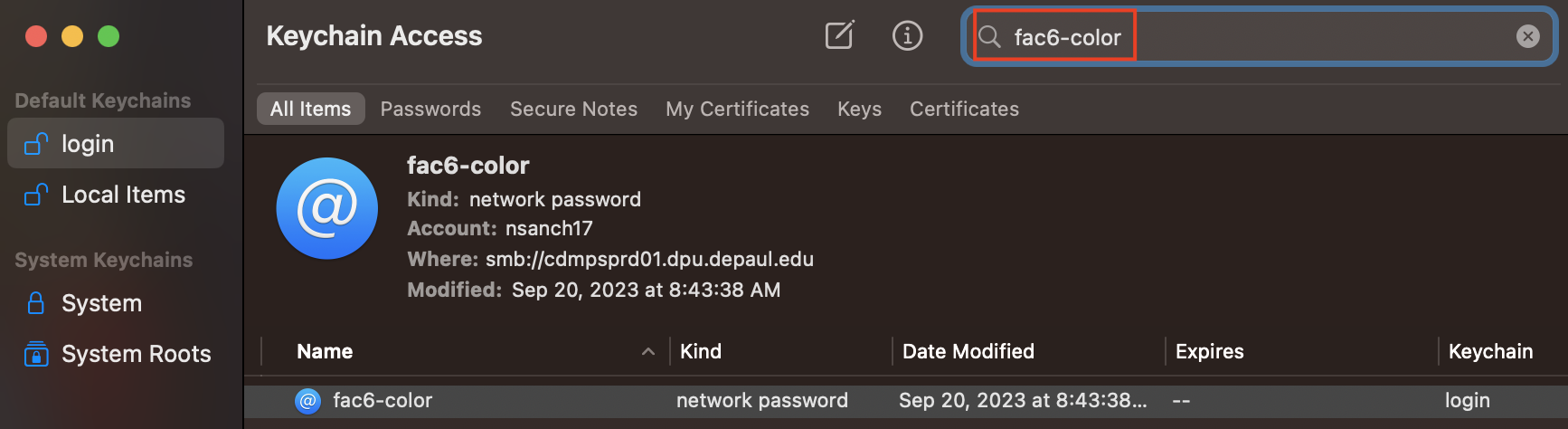Screen dimensions: 1568x429
Task: Toggle the Name column sort arrow
Action: 648,351
